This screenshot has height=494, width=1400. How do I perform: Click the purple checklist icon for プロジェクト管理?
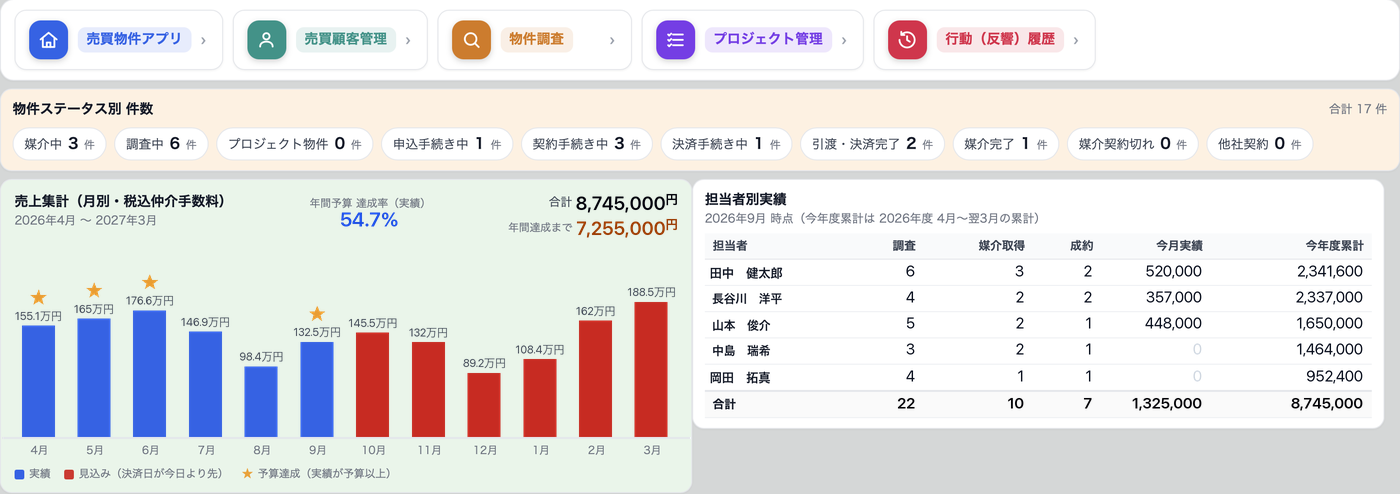(x=675, y=40)
